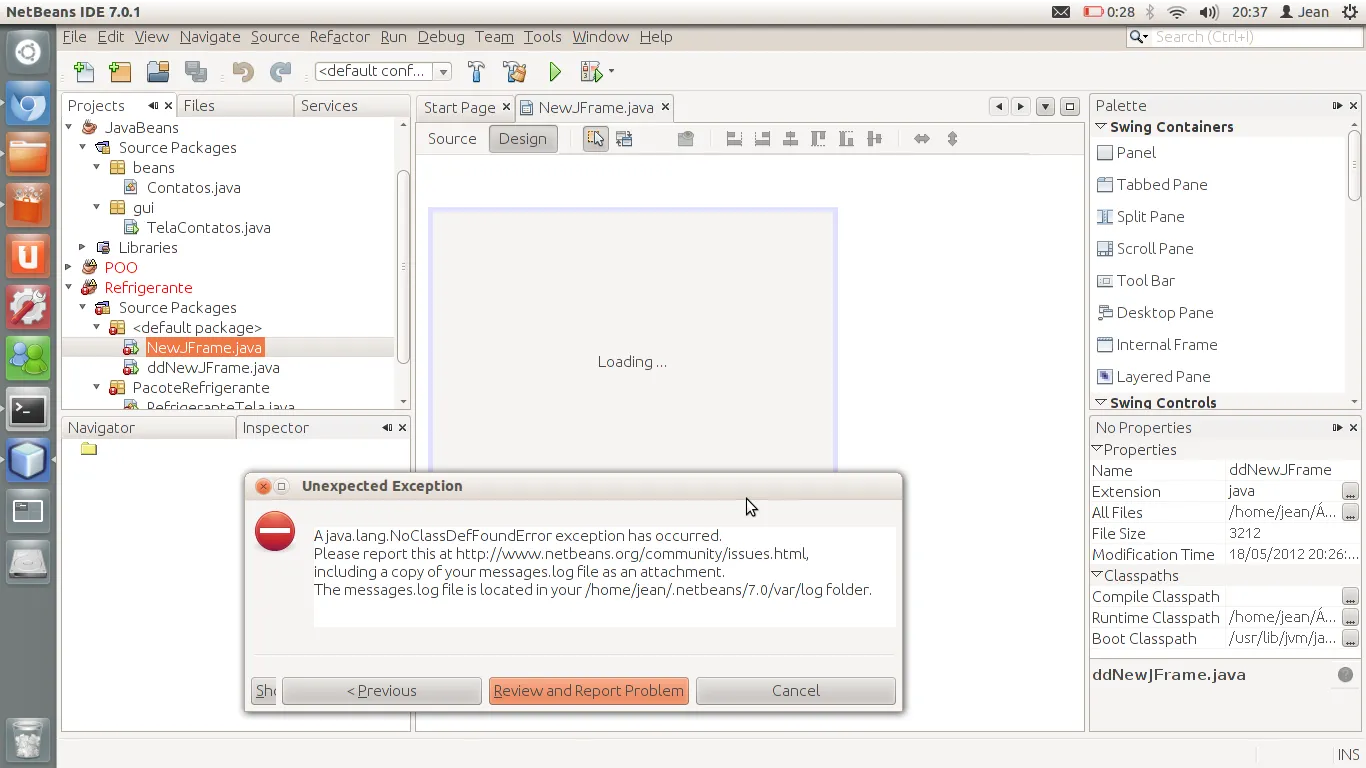Collapse the beans package node

97,167
